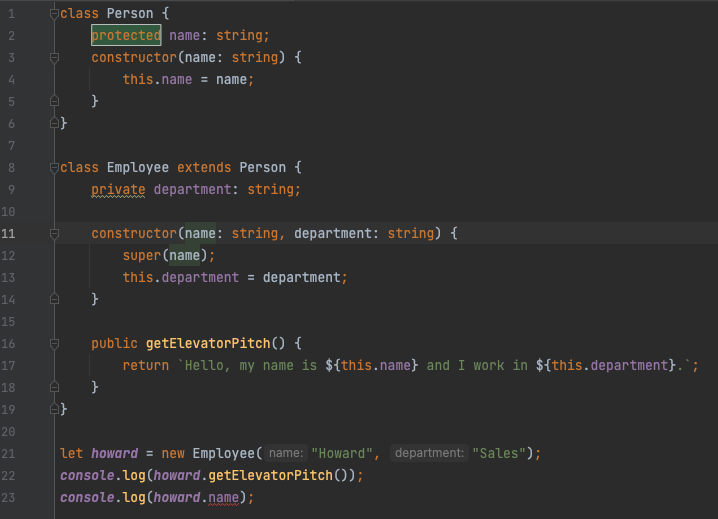The image size is (718, 519).
Task: Click the 'howard' variable declaration on line 21
Action: coord(114,453)
